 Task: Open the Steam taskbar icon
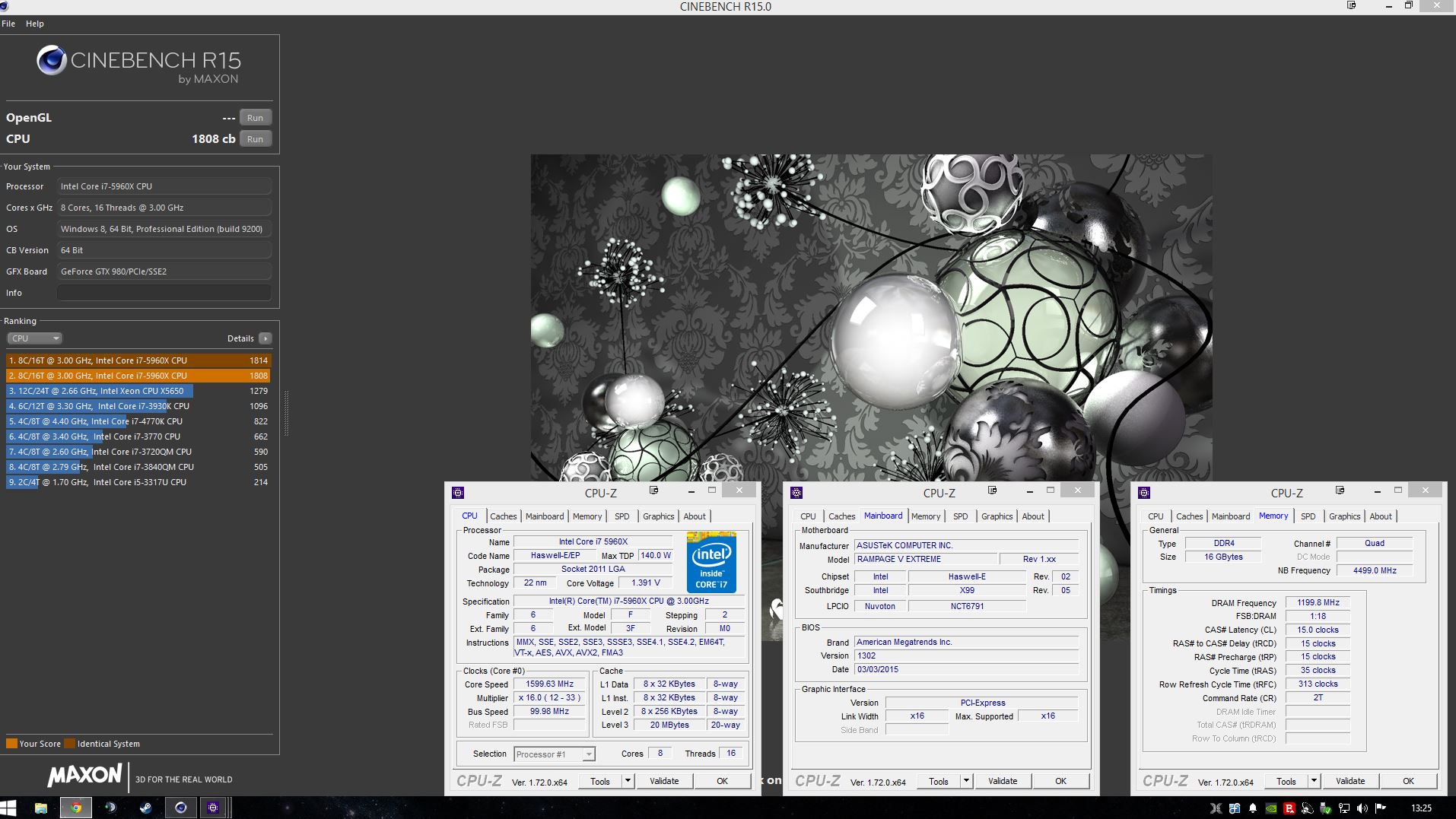tap(145, 808)
